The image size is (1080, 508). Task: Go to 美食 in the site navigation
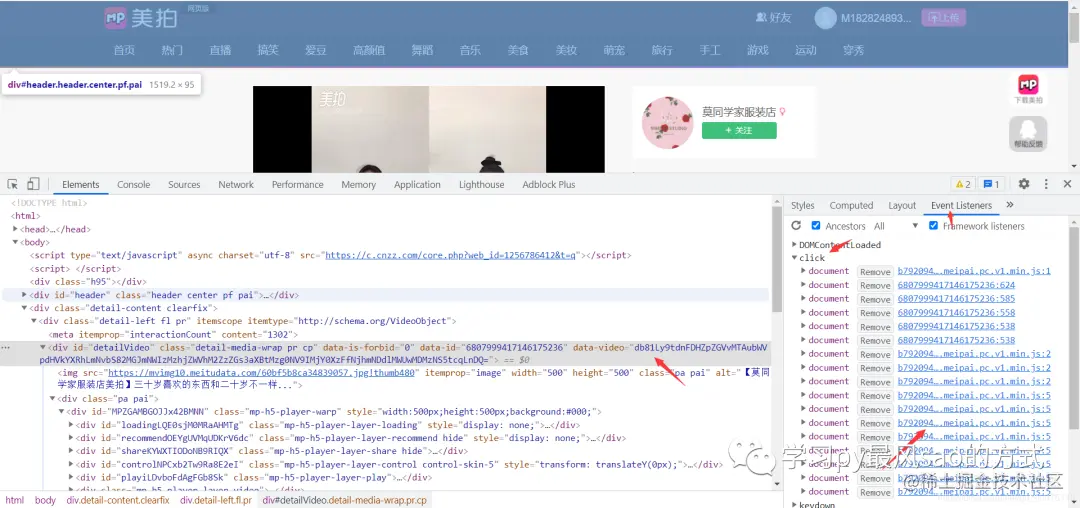coord(518,50)
